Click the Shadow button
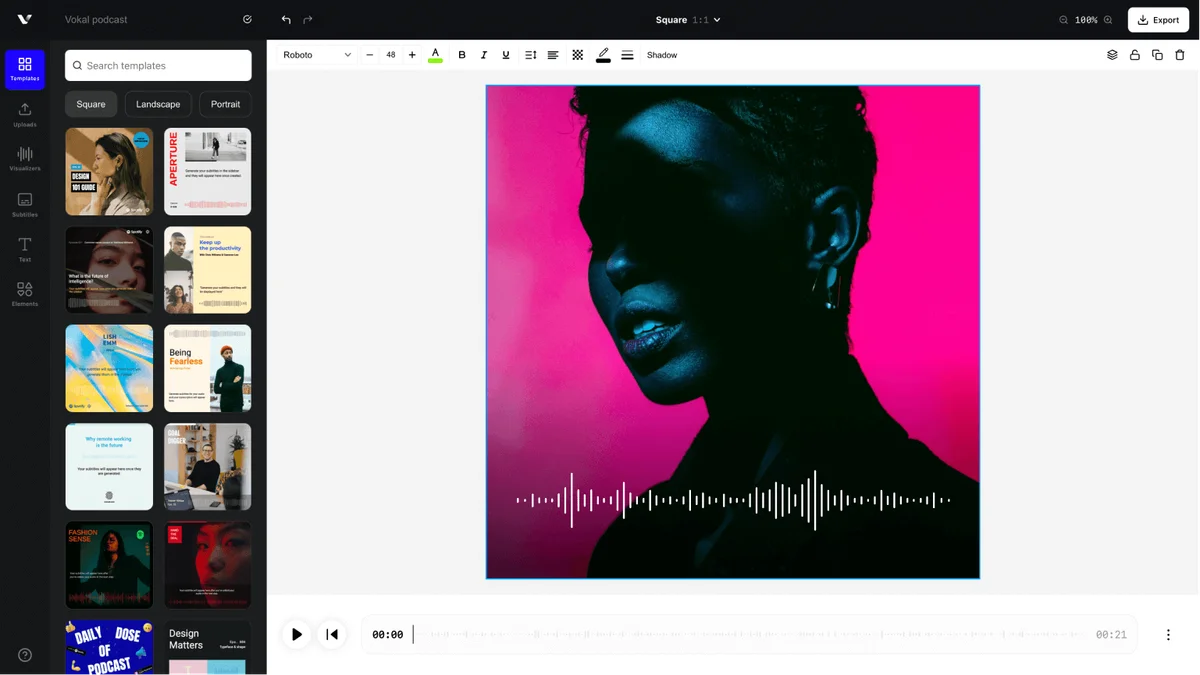The image size is (1200, 675). coord(662,55)
